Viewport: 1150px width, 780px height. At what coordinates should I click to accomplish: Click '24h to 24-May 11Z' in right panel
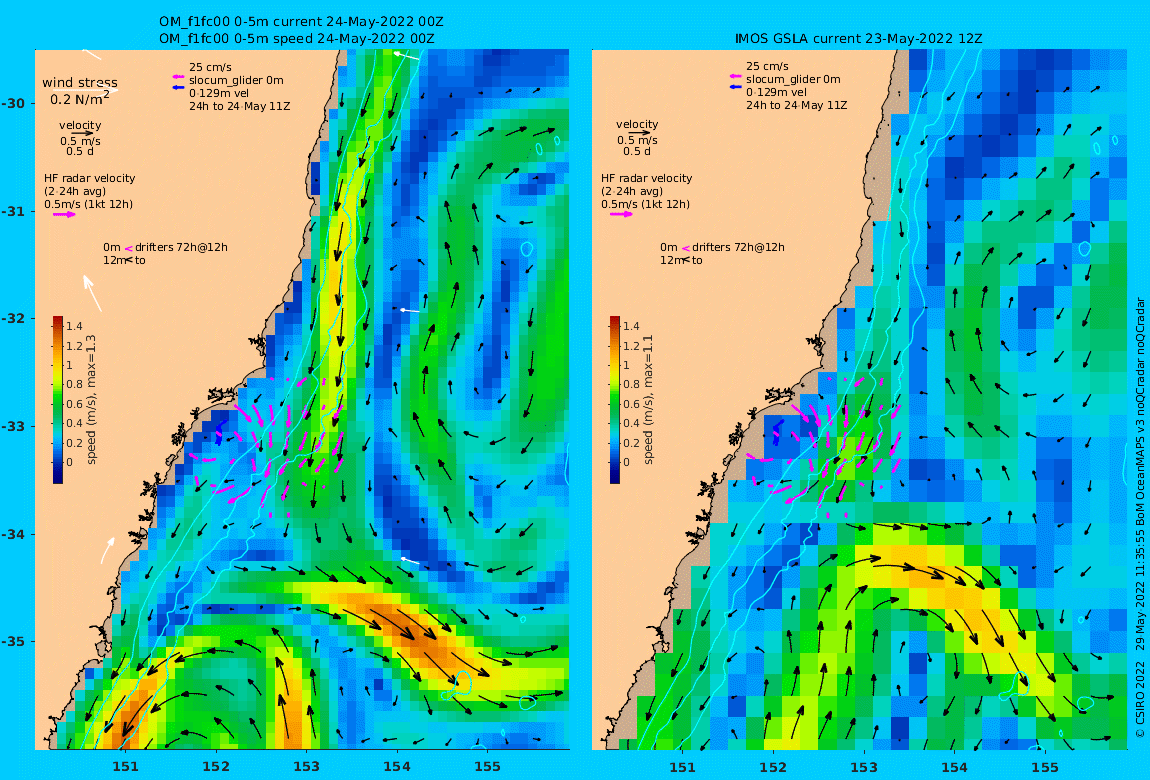(797, 106)
